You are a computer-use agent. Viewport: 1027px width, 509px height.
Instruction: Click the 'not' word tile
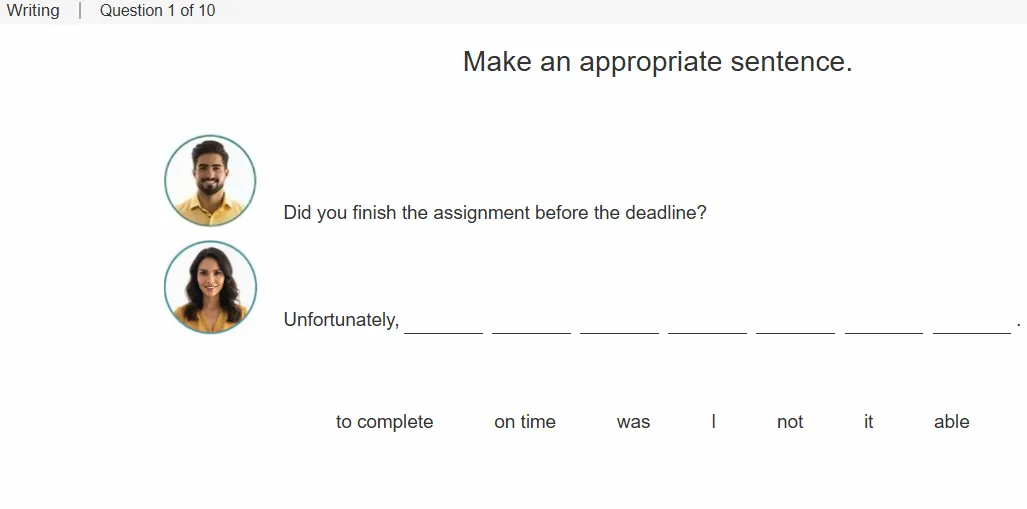[x=790, y=422]
